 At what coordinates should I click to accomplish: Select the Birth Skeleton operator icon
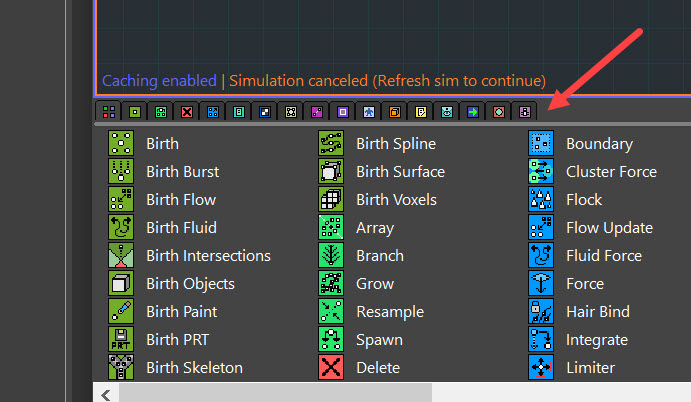point(121,367)
